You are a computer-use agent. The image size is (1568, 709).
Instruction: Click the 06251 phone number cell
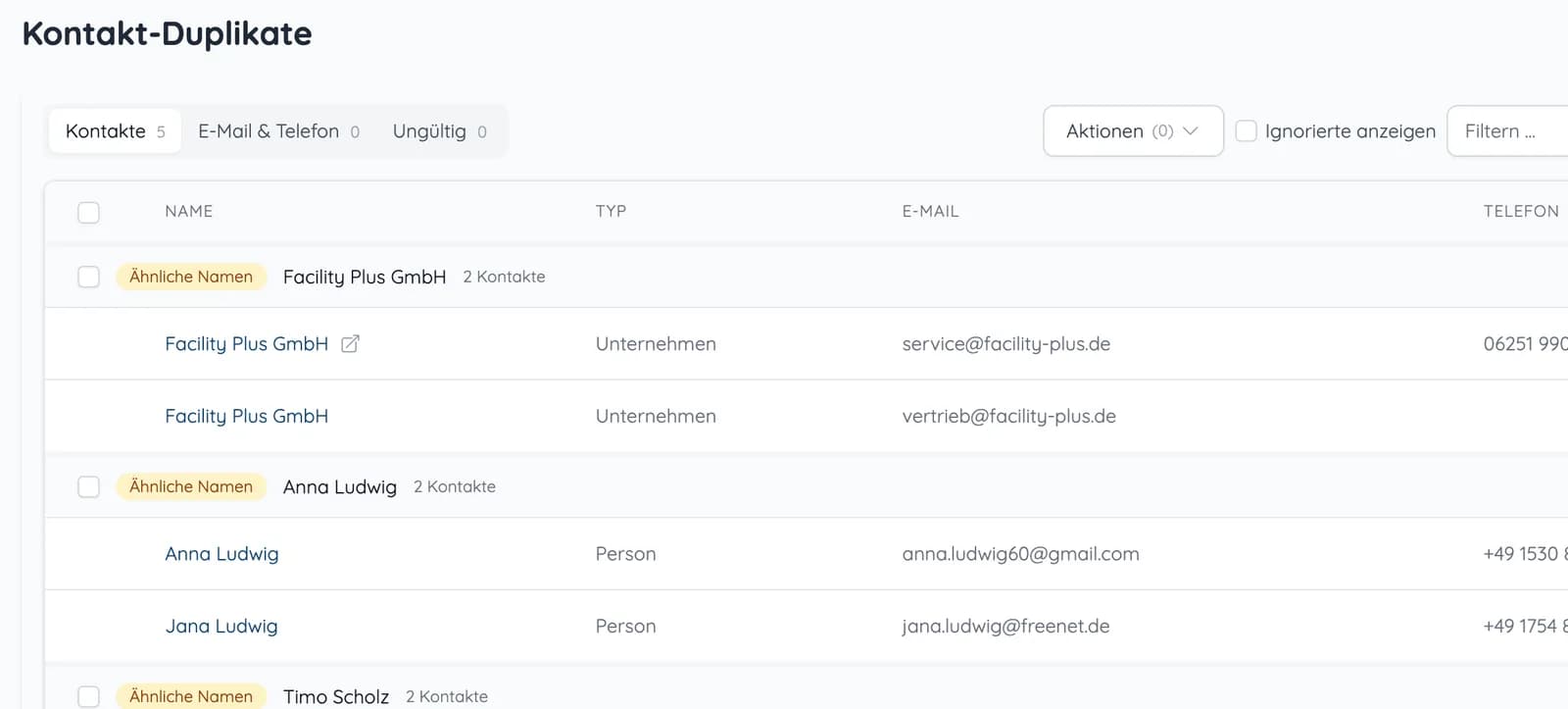[x=1525, y=344]
